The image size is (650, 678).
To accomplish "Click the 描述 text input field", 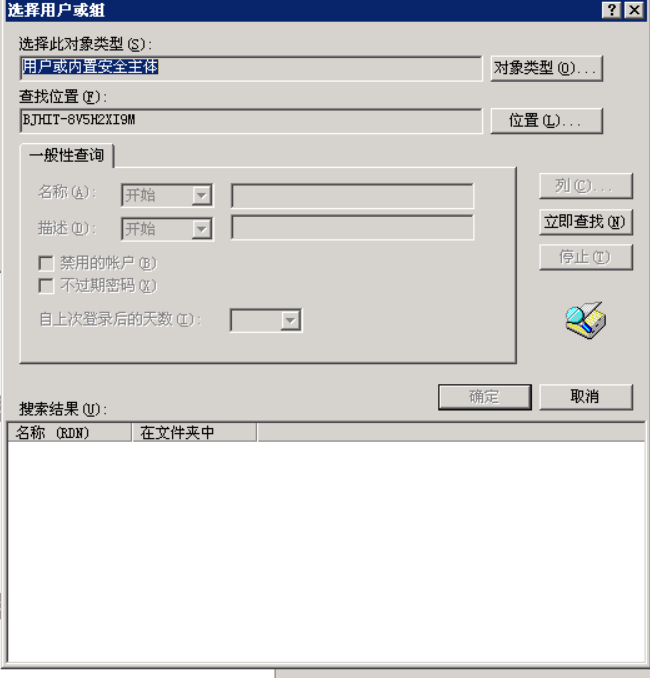I will (352, 227).
